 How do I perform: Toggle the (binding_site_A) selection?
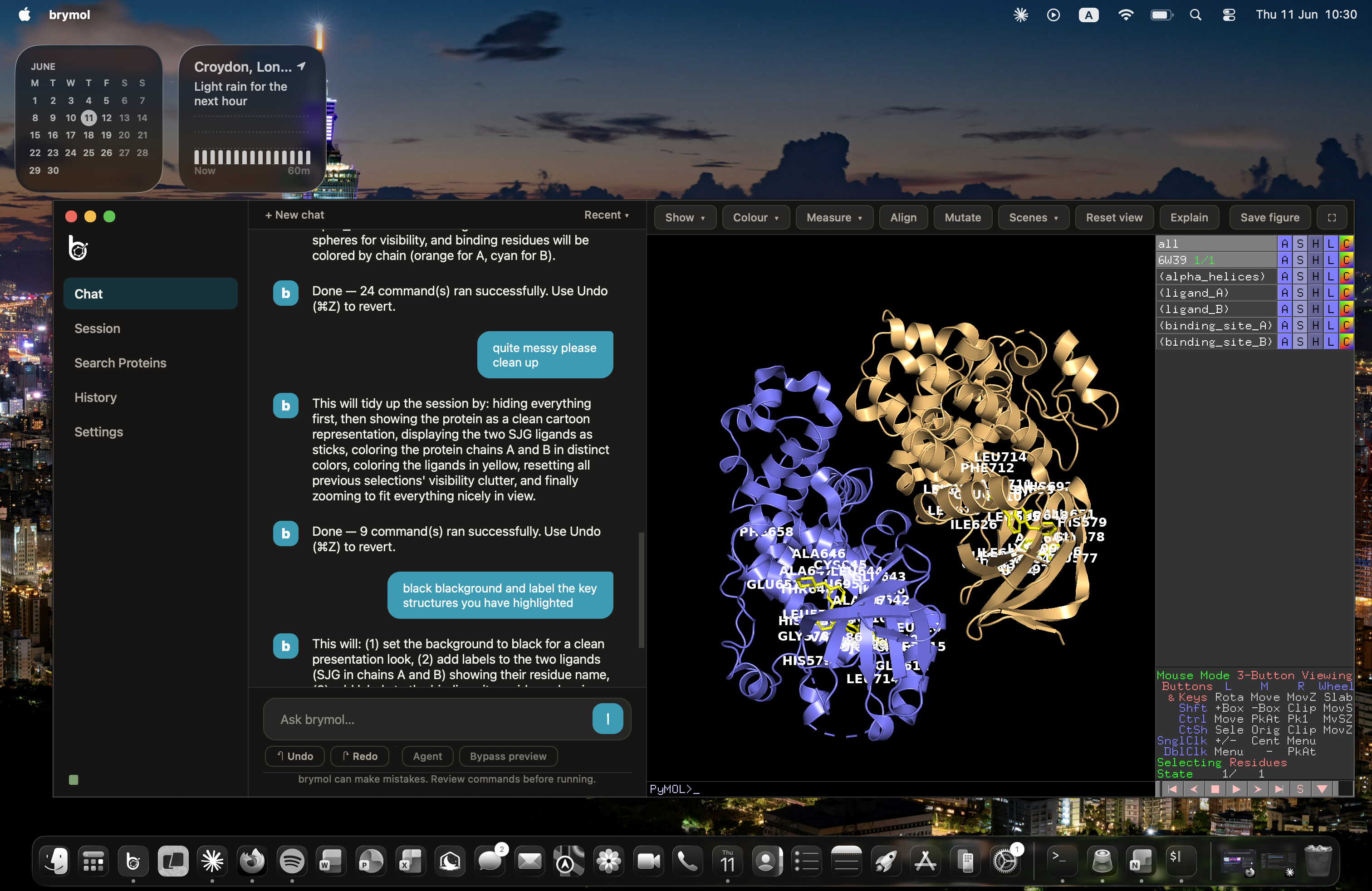(1216, 326)
